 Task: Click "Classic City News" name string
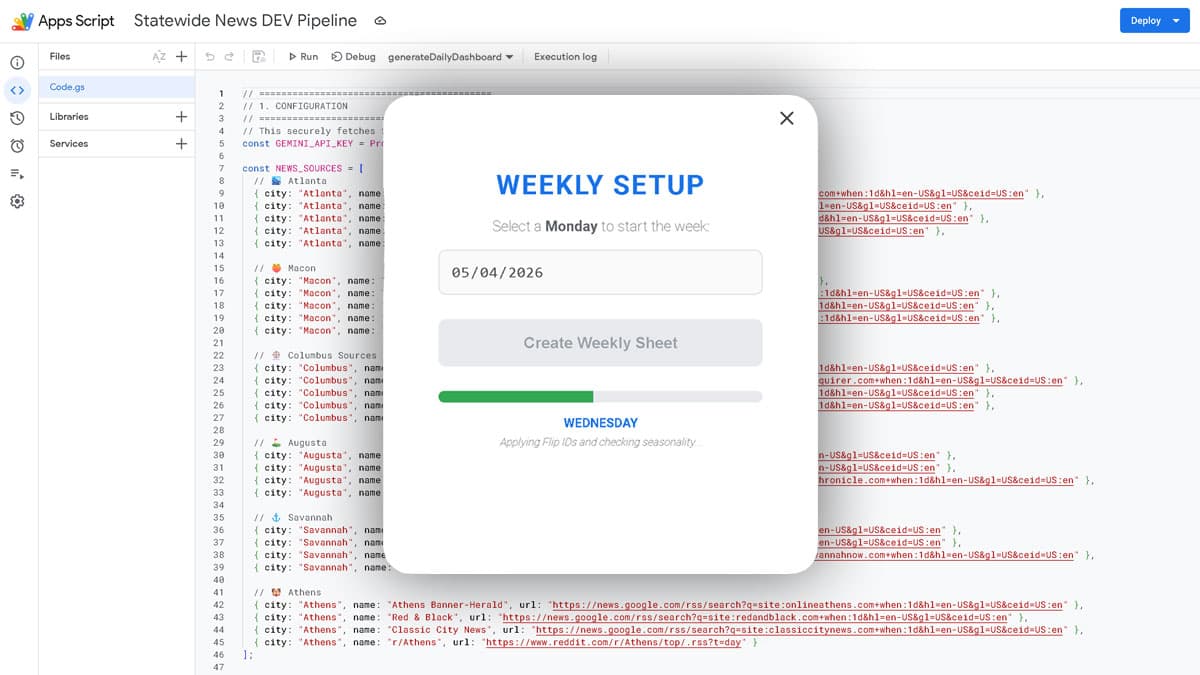(438, 630)
